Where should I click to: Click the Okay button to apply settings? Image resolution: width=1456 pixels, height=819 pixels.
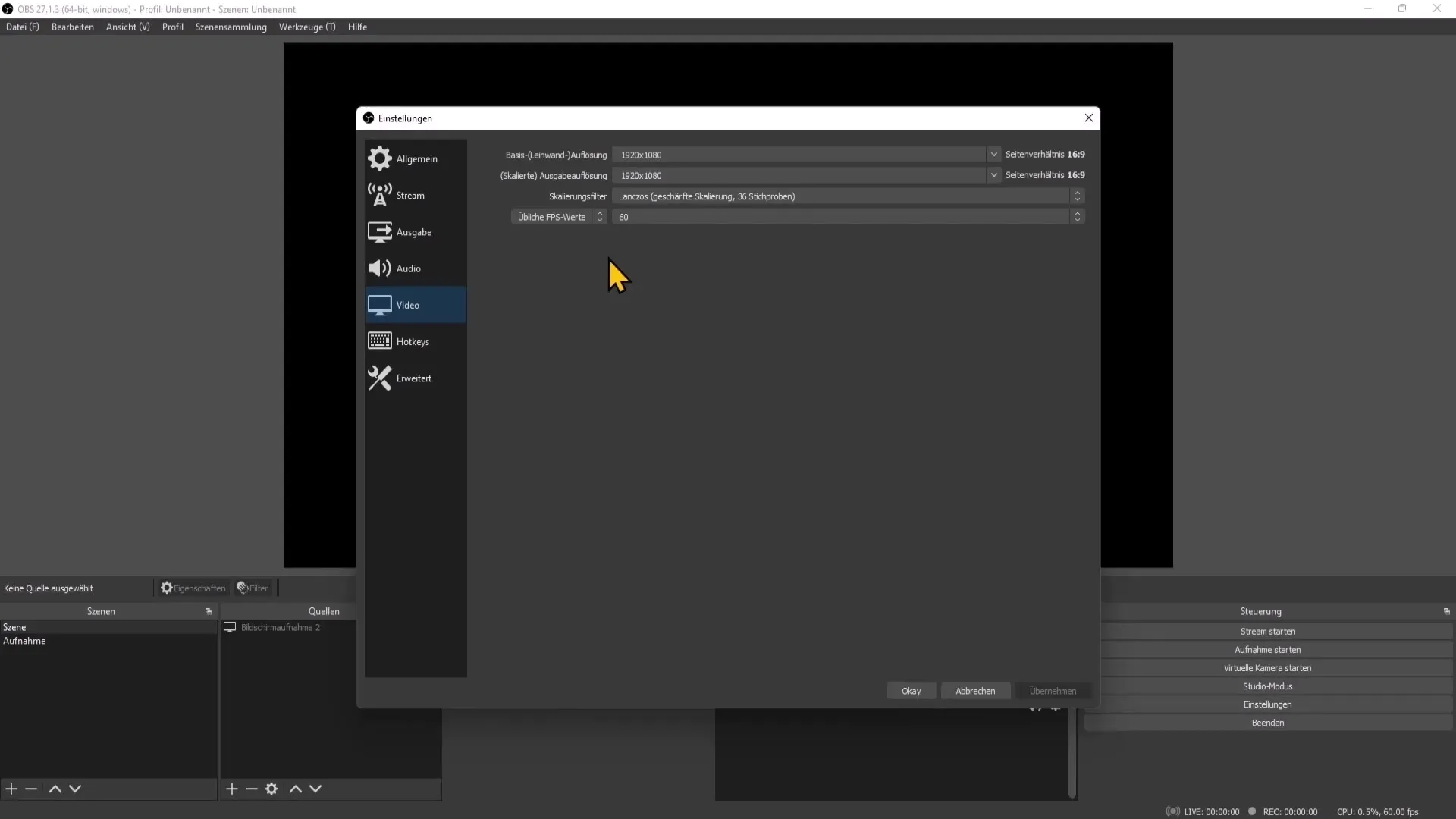click(x=911, y=691)
